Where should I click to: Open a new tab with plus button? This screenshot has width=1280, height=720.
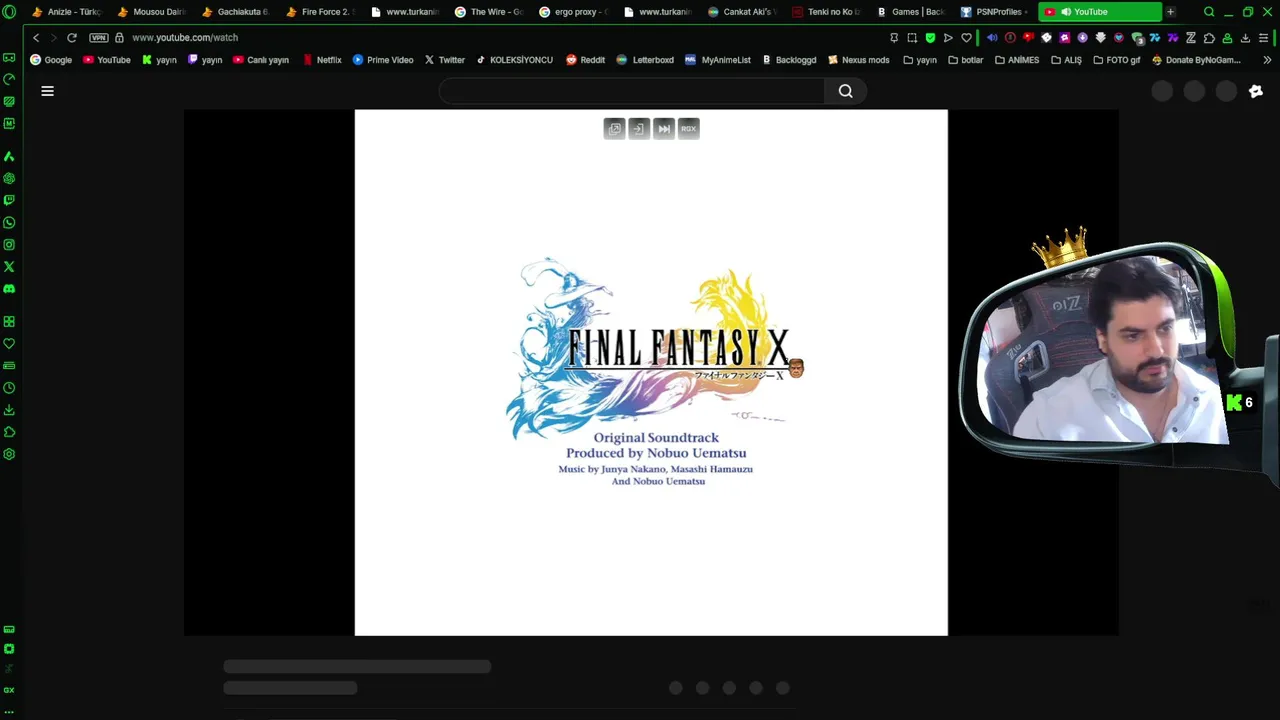click(x=1170, y=12)
